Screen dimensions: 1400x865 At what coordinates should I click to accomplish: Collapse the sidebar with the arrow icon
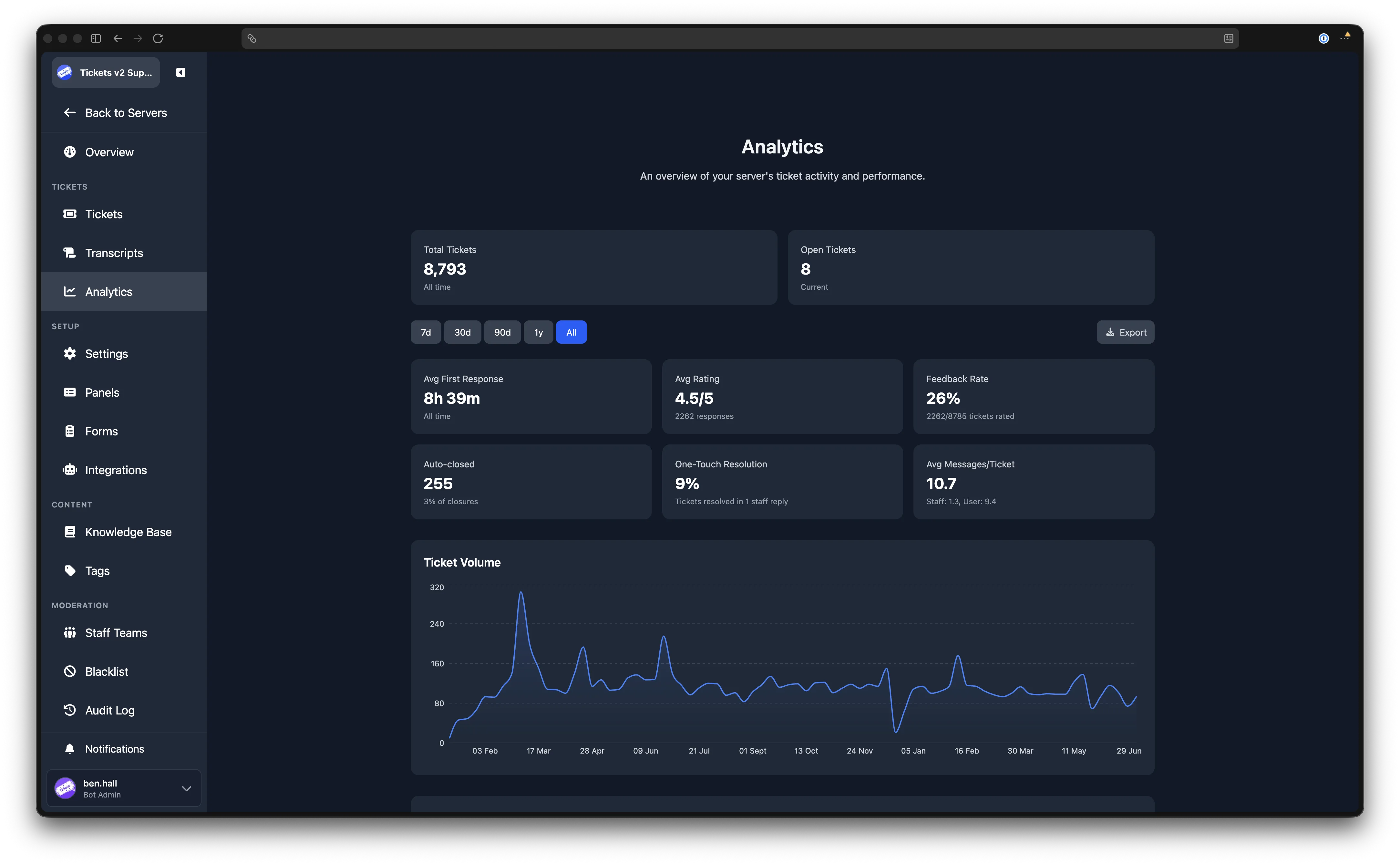click(181, 72)
